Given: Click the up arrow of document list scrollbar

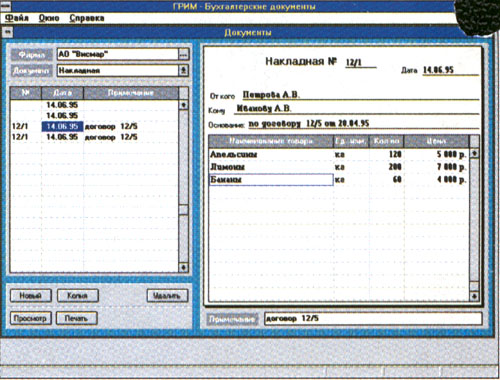Looking at the screenshot, I should coord(183,105).
